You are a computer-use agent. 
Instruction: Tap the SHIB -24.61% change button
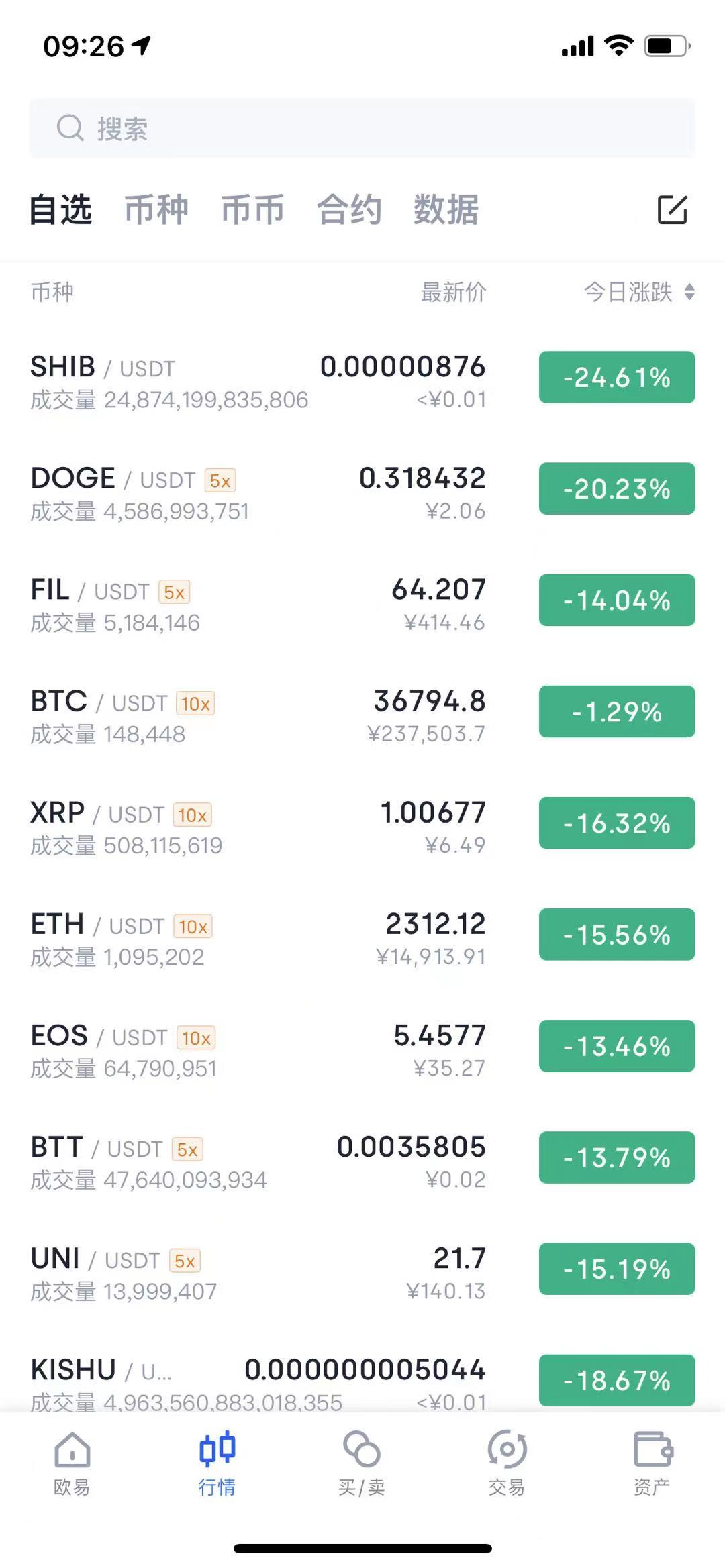pos(616,377)
